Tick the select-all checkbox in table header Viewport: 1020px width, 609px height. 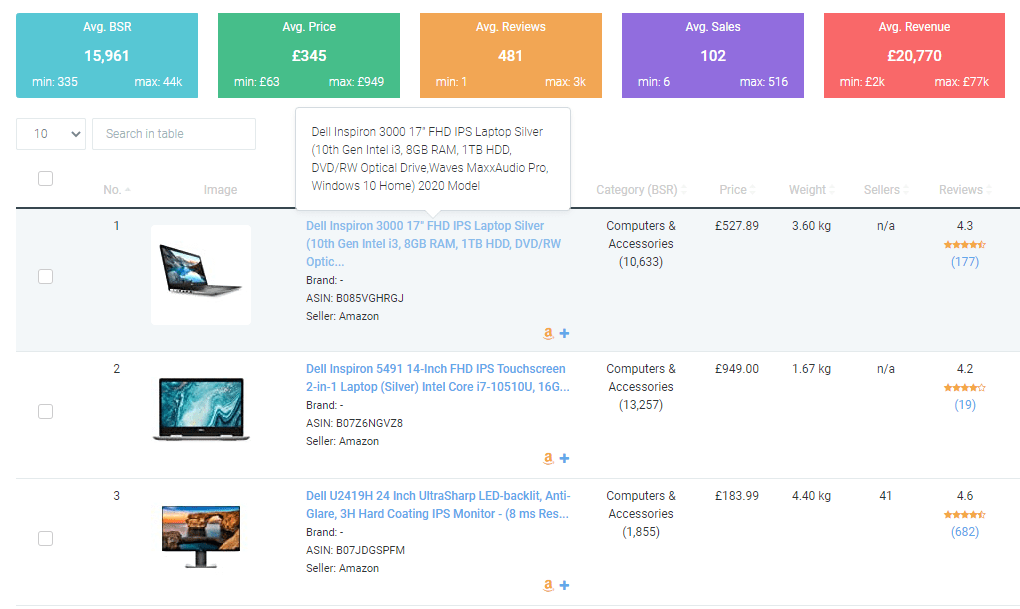(46, 178)
